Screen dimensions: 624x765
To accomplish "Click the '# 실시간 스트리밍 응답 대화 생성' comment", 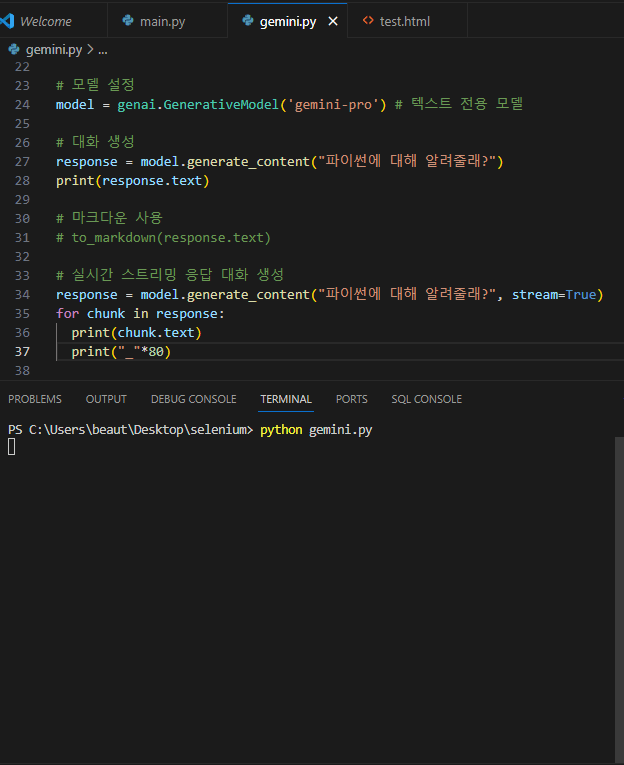I will 170,275.
